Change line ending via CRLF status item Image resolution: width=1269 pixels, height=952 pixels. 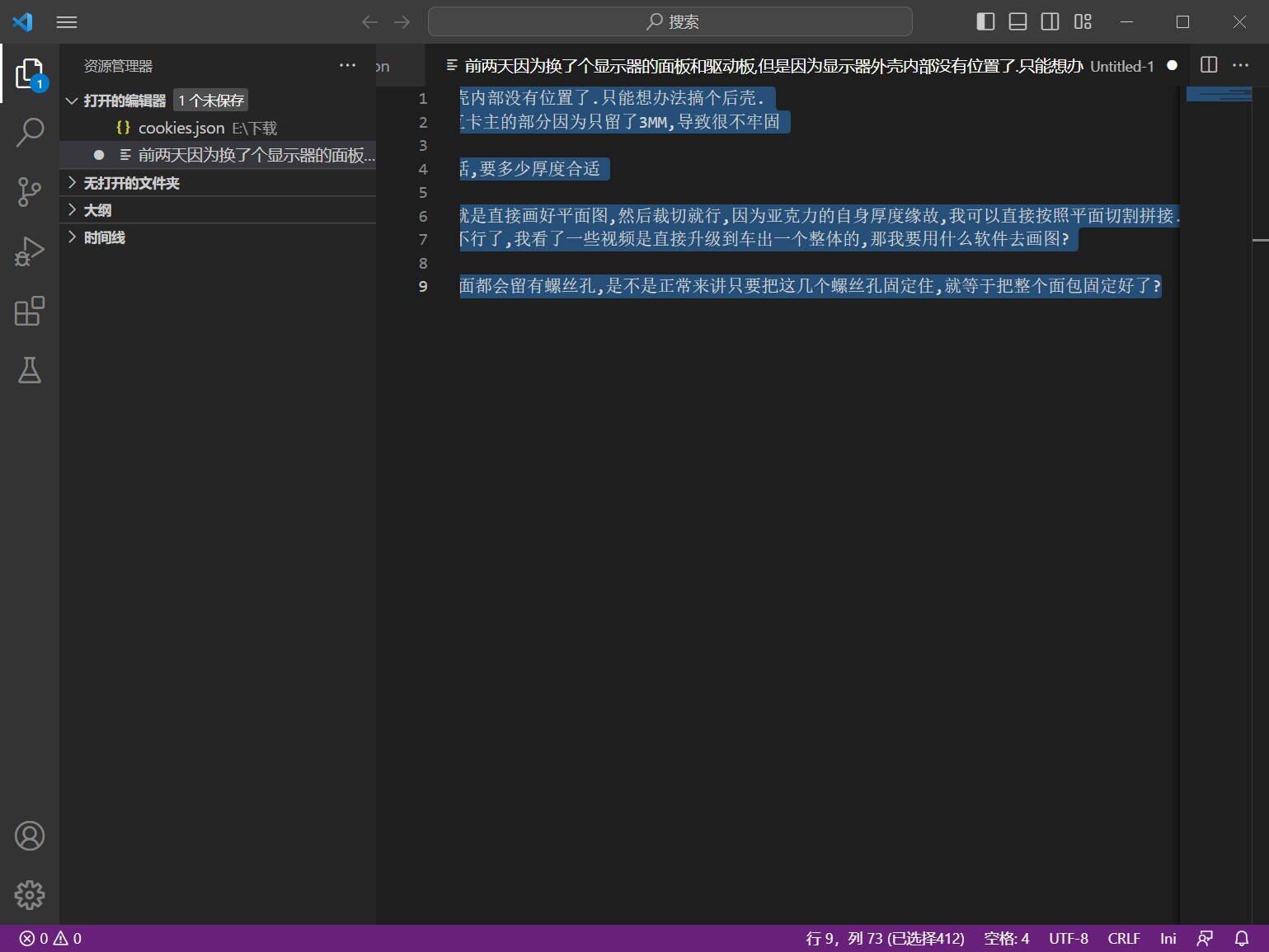click(x=1124, y=938)
